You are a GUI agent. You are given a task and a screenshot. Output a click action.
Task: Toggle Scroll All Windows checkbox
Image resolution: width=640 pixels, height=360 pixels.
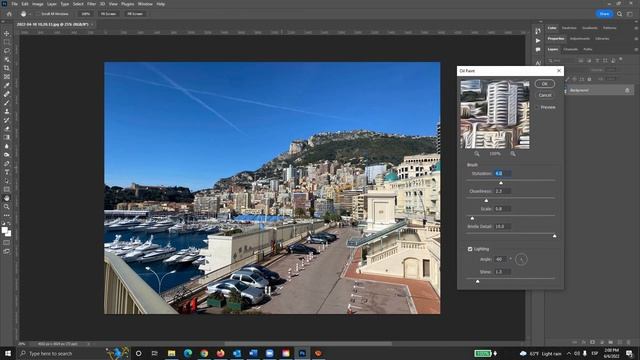[38, 14]
